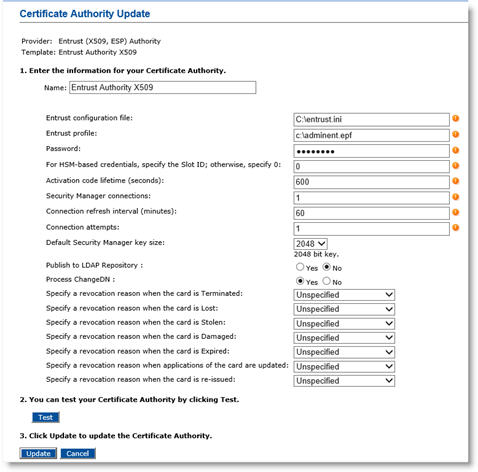The height and width of the screenshot is (472, 478).
Task: Focus the Name input field
Action: (x=163, y=87)
